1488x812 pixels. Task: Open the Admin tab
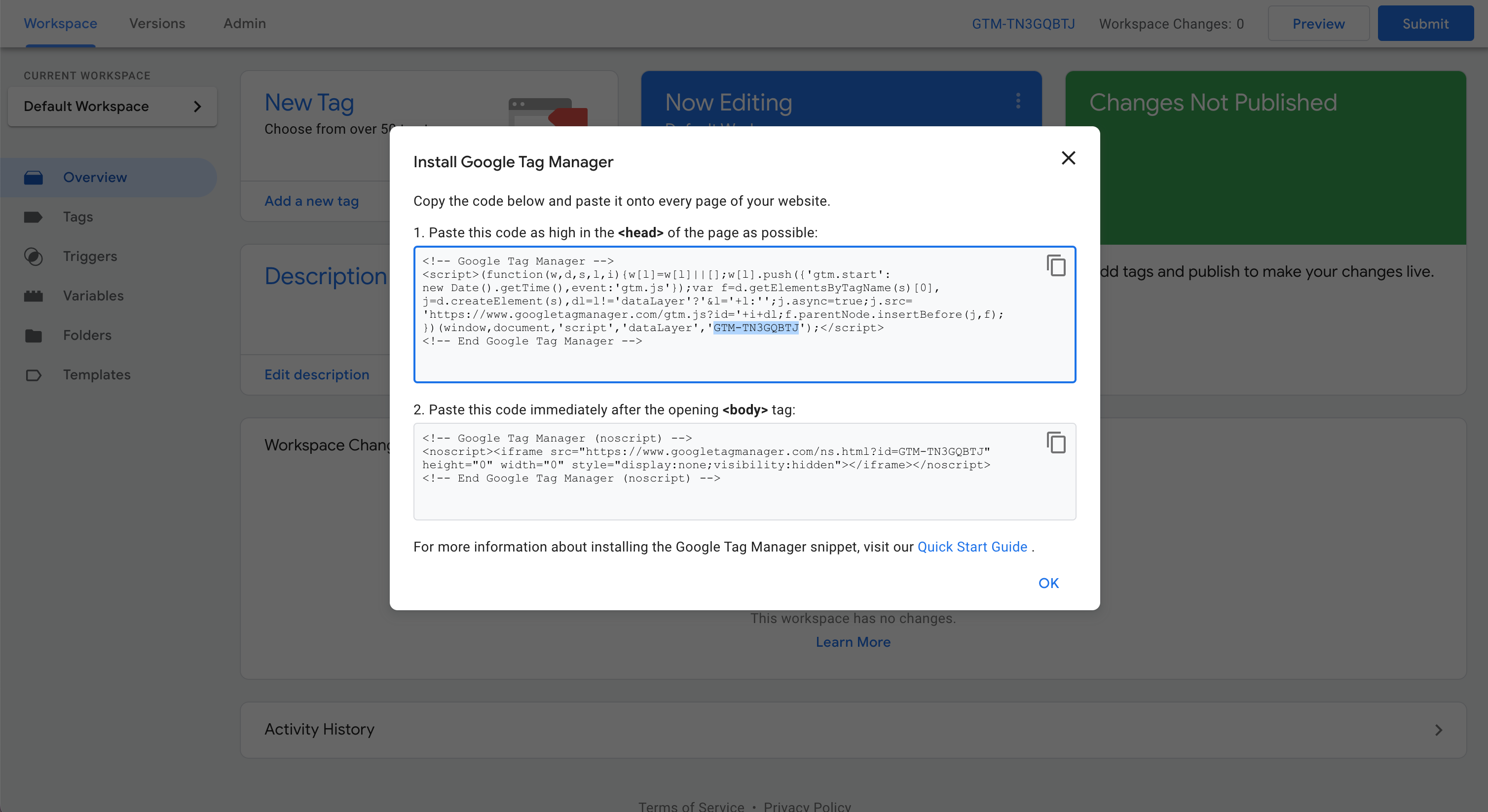pyautogui.click(x=245, y=23)
